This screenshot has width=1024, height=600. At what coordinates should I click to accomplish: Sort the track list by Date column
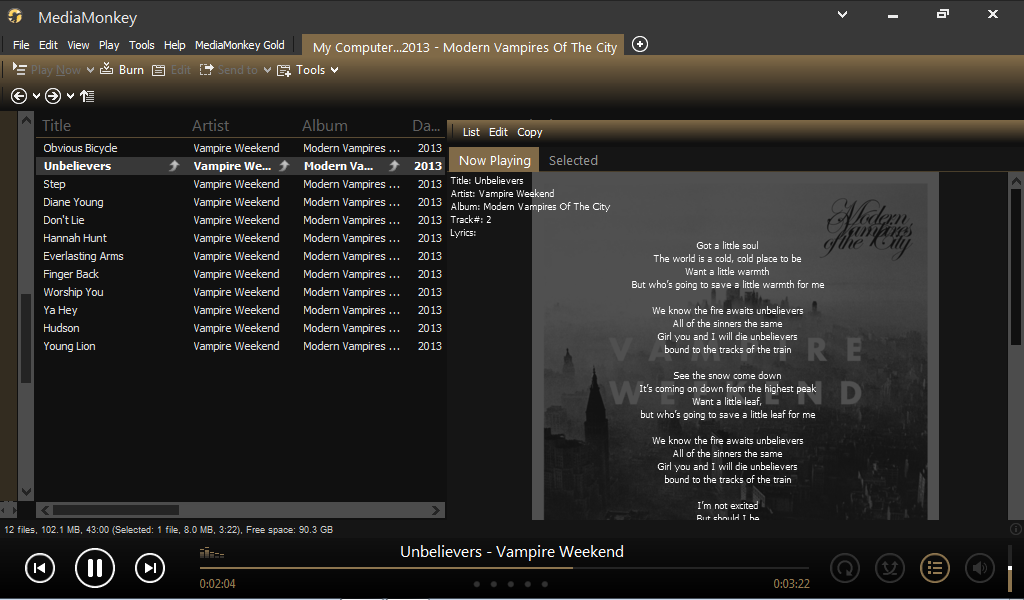[426, 125]
